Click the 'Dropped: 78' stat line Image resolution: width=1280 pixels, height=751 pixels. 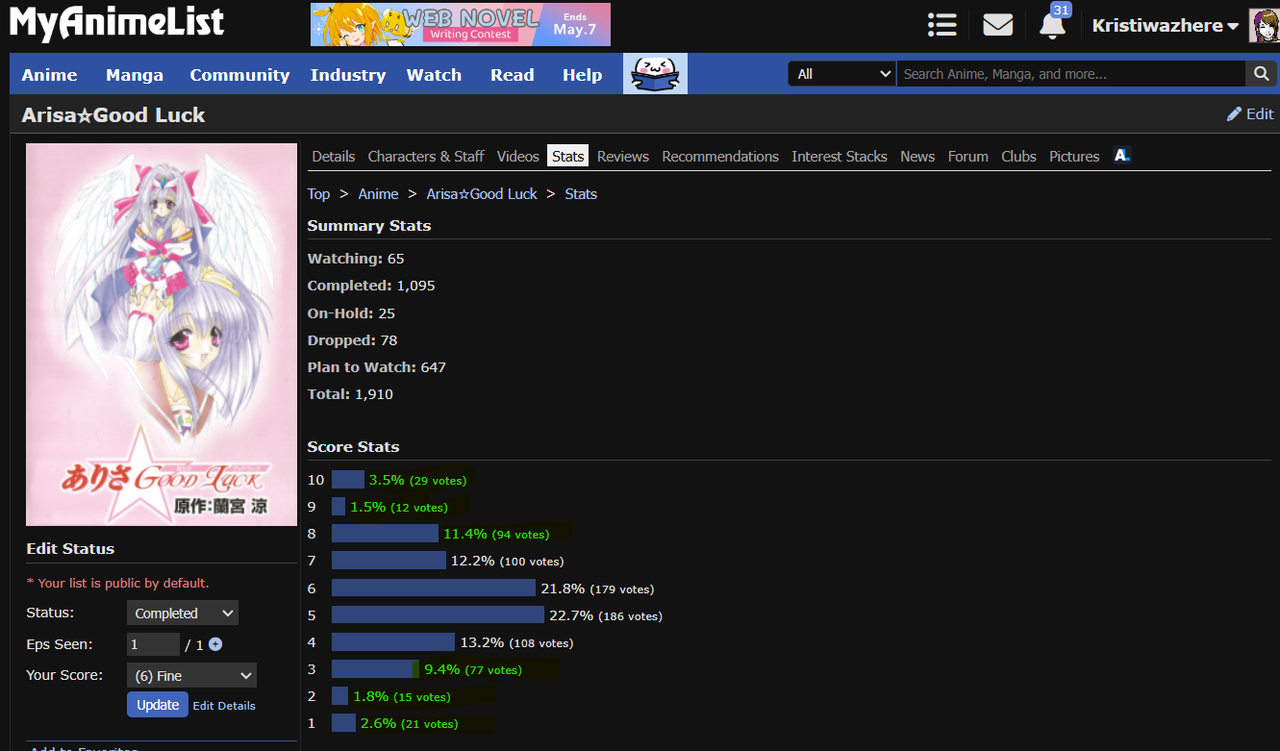(x=352, y=340)
